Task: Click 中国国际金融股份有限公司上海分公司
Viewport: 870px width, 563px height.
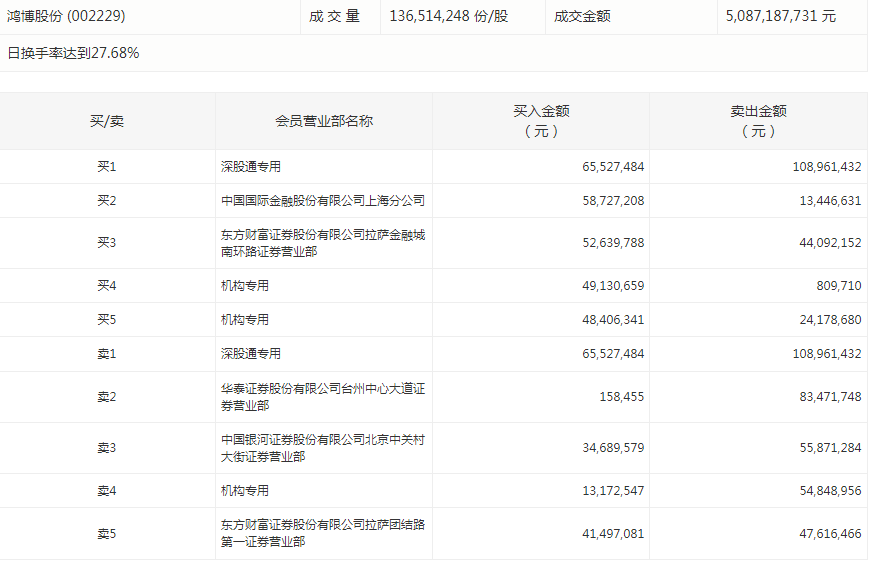Action: tap(323, 200)
